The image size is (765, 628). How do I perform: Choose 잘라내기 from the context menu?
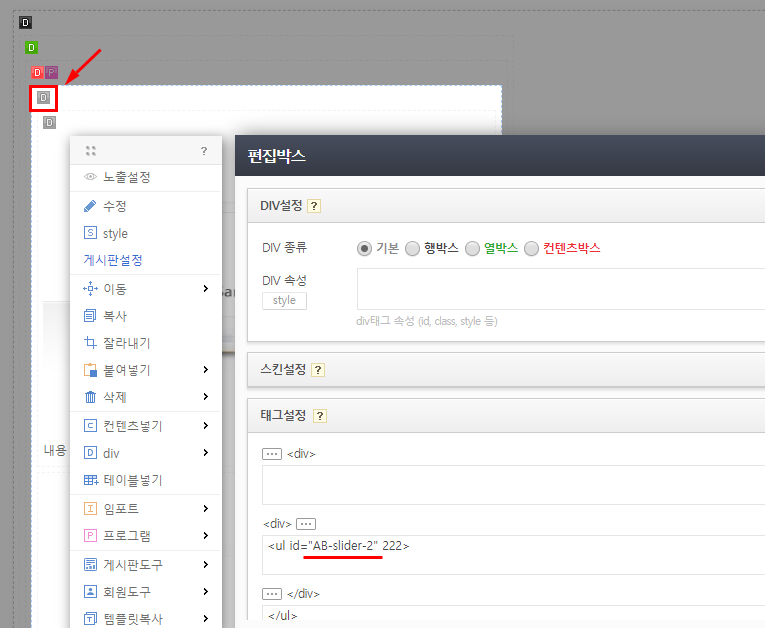coord(126,343)
